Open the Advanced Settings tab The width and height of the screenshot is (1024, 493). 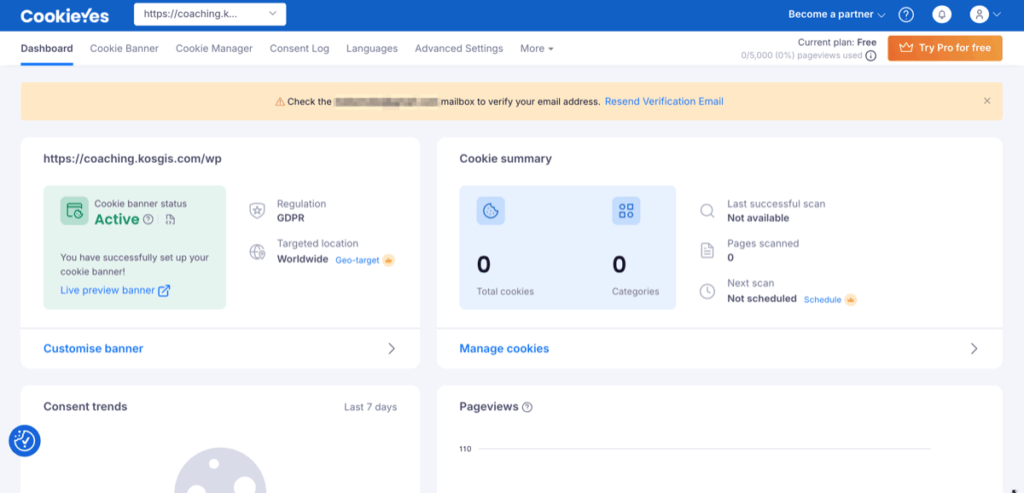(459, 48)
